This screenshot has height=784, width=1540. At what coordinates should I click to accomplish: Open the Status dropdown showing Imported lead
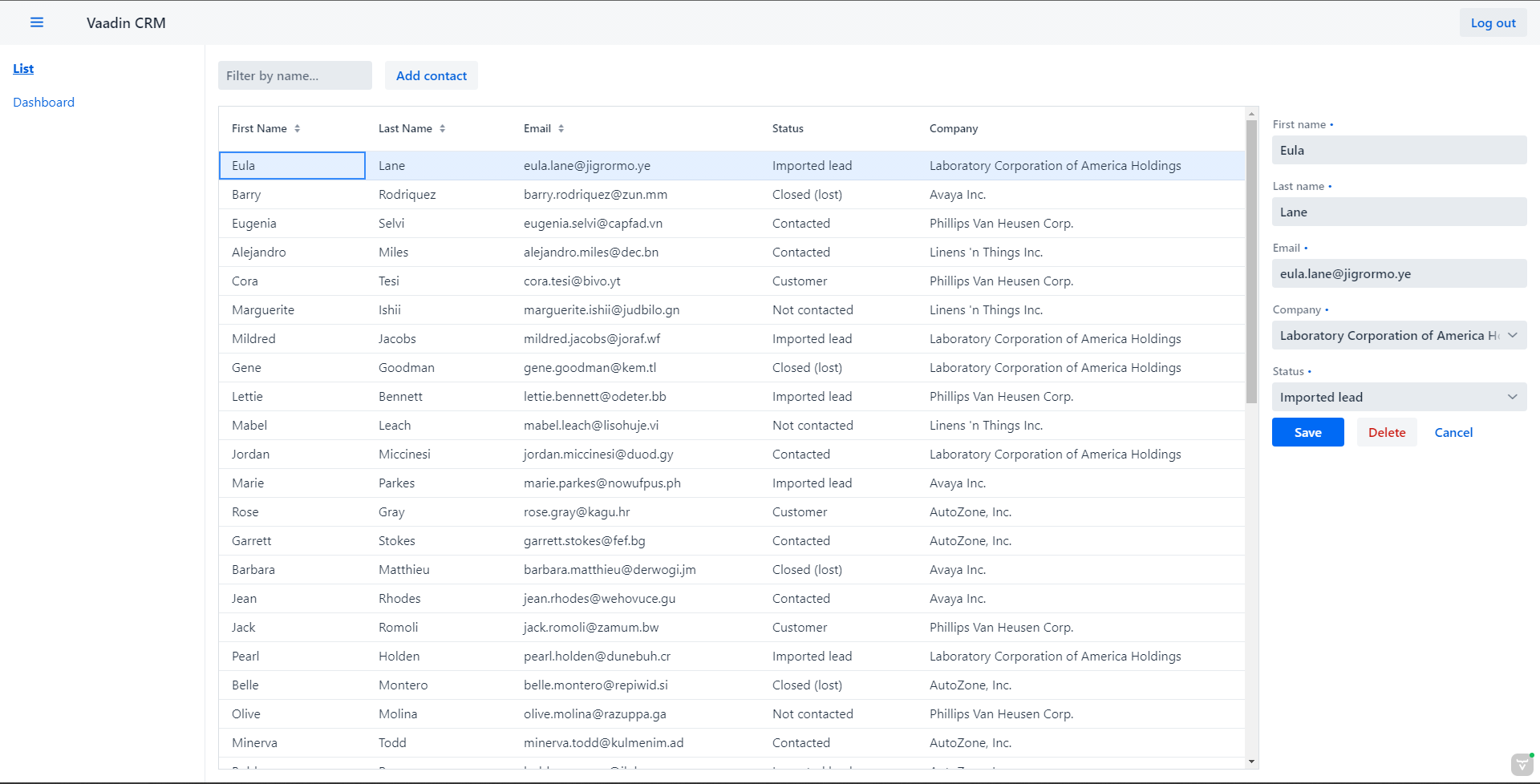coord(1399,397)
